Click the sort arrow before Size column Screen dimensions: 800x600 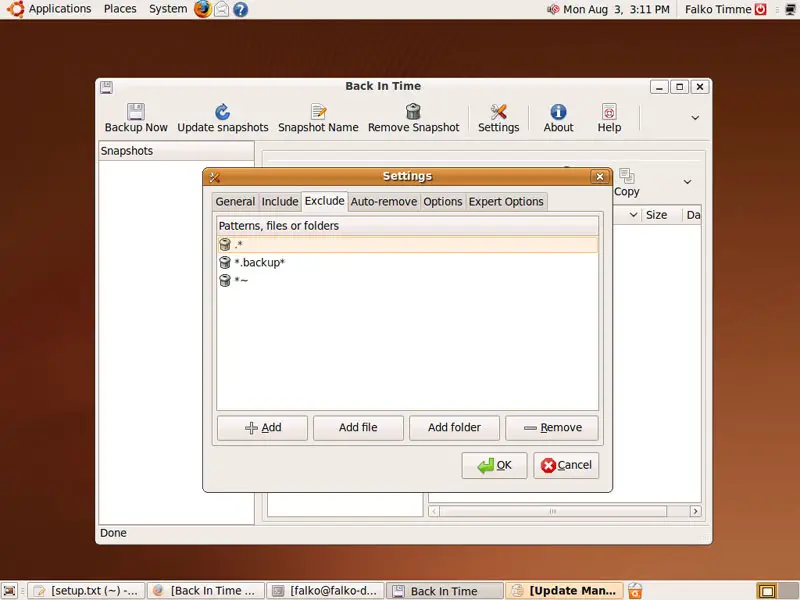[633, 215]
